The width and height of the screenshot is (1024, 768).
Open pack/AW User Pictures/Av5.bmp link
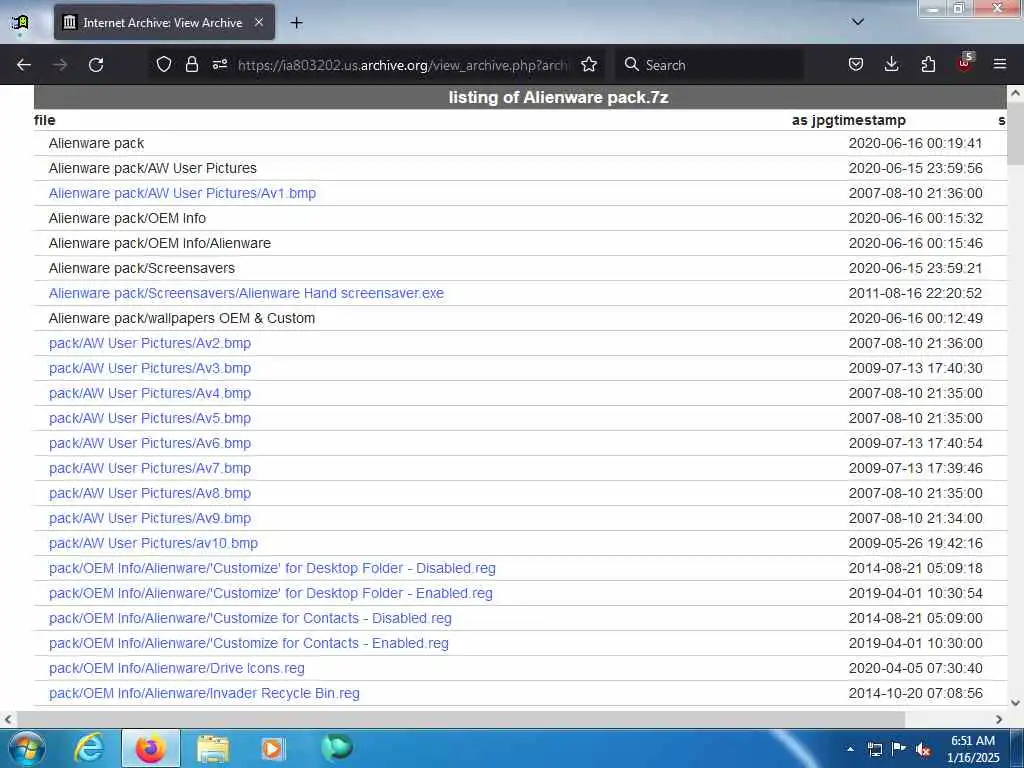pos(150,419)
